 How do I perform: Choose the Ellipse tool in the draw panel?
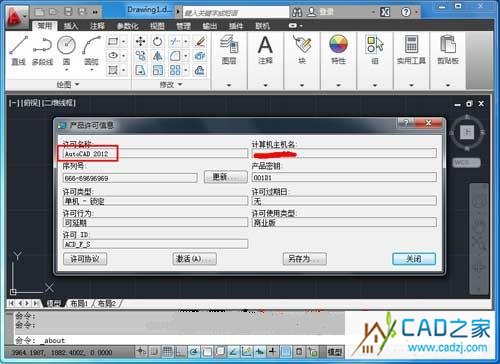point(113,55)
